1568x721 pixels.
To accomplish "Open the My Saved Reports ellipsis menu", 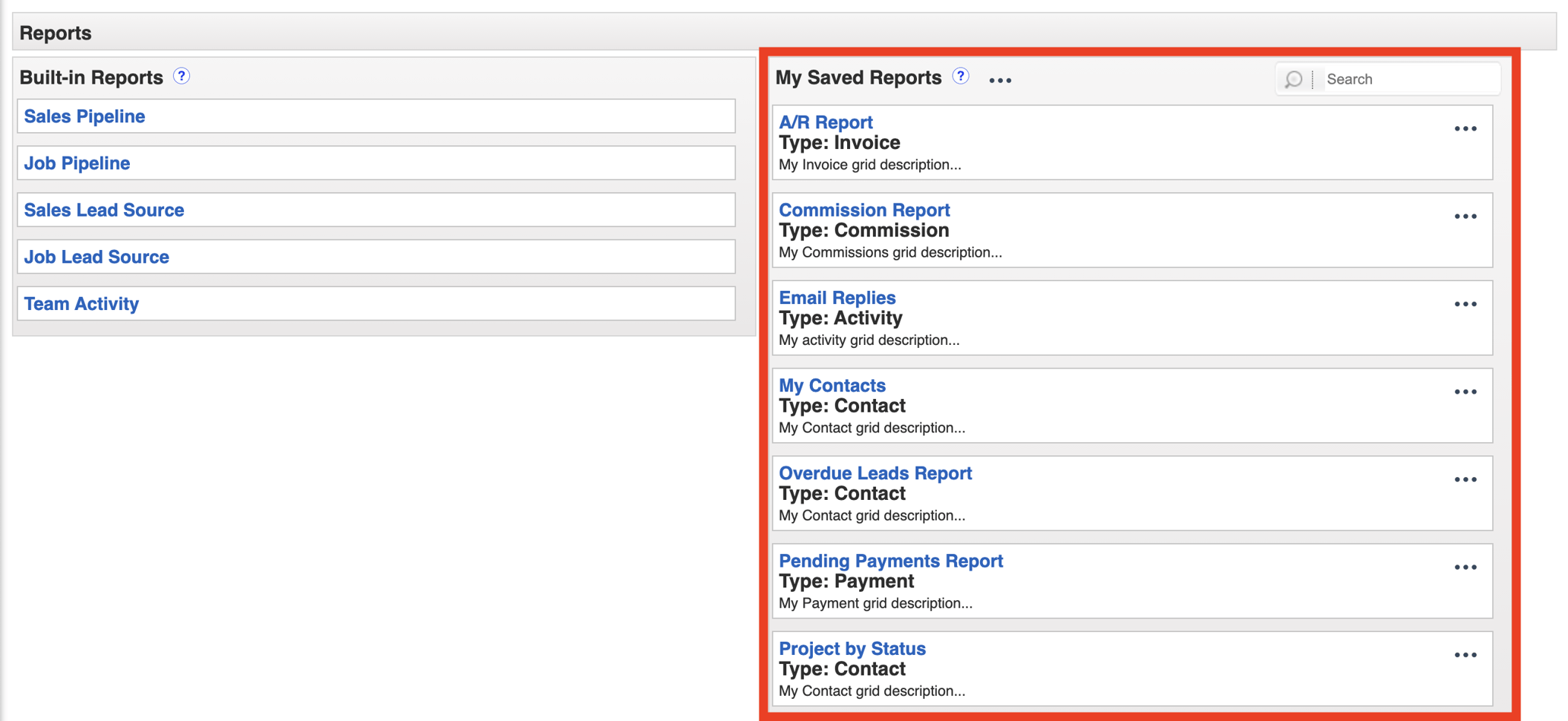I will [1000, 80].
